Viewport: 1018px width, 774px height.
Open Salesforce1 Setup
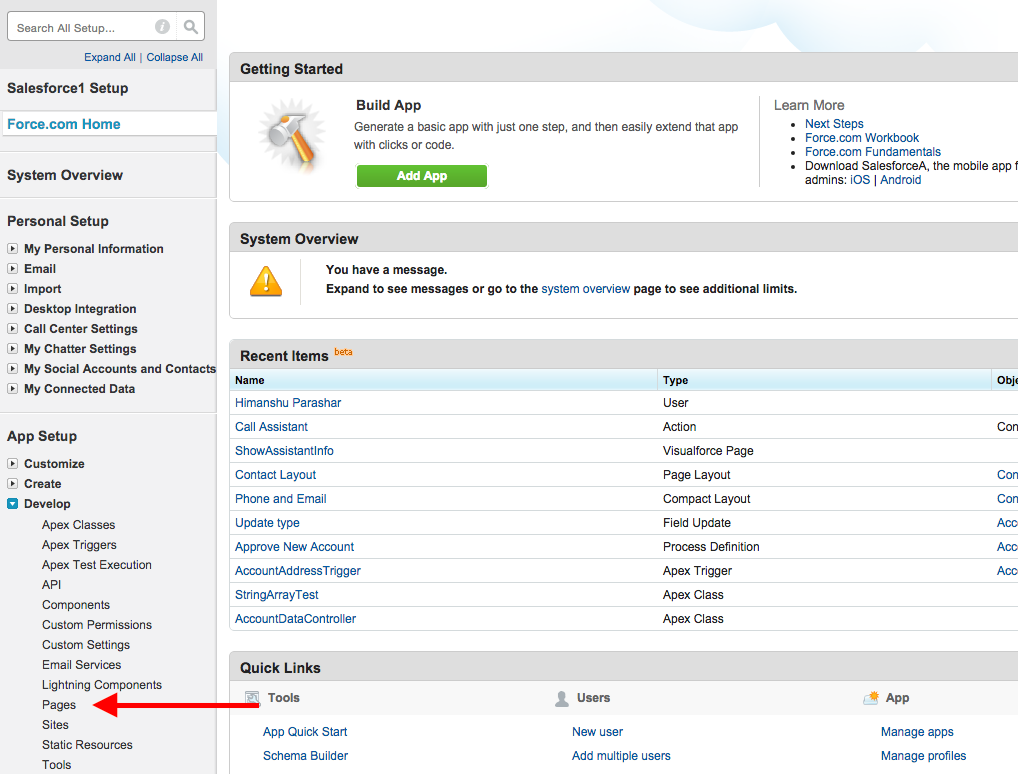point(68,88)
